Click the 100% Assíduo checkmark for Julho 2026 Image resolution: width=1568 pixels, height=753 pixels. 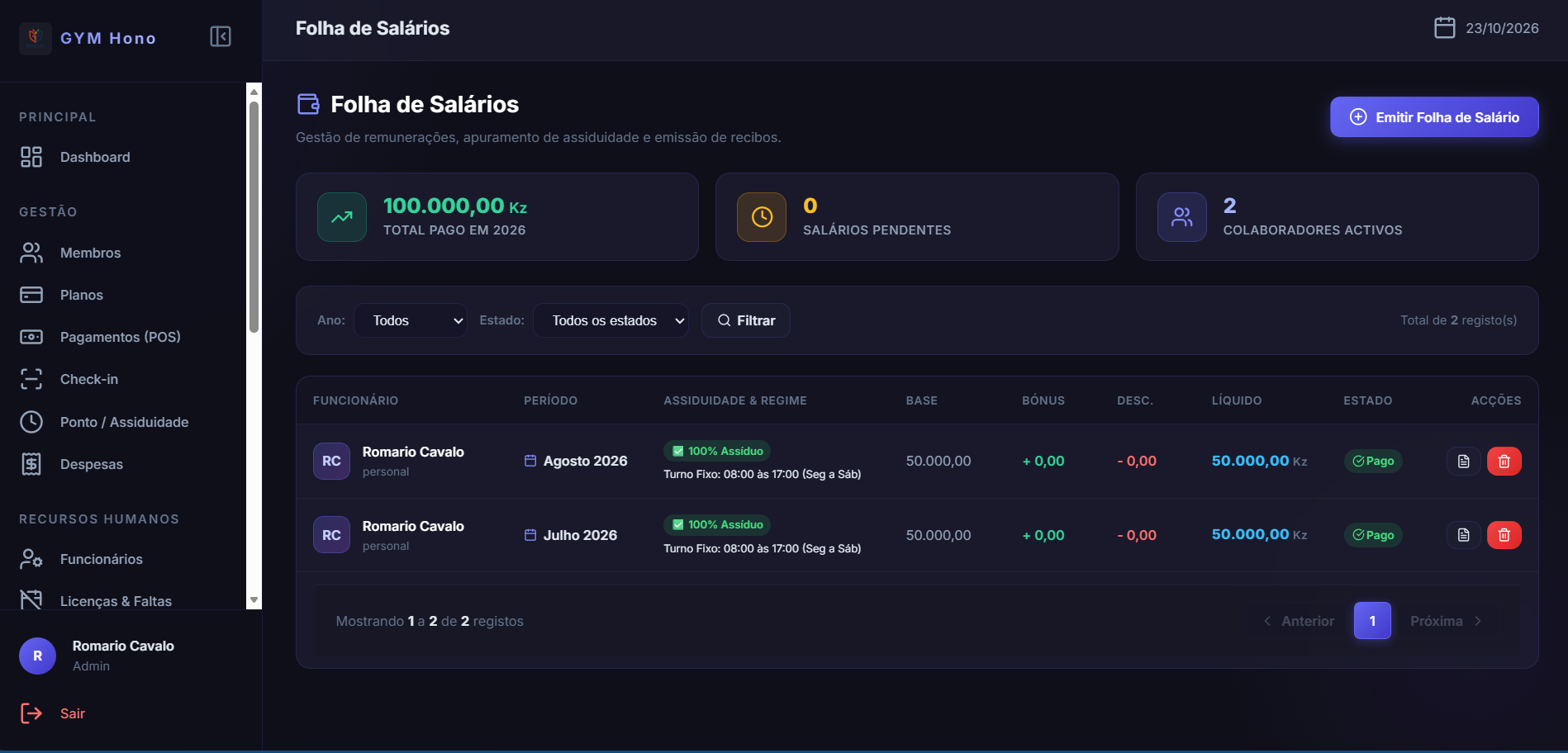click(x=678, y=524)
